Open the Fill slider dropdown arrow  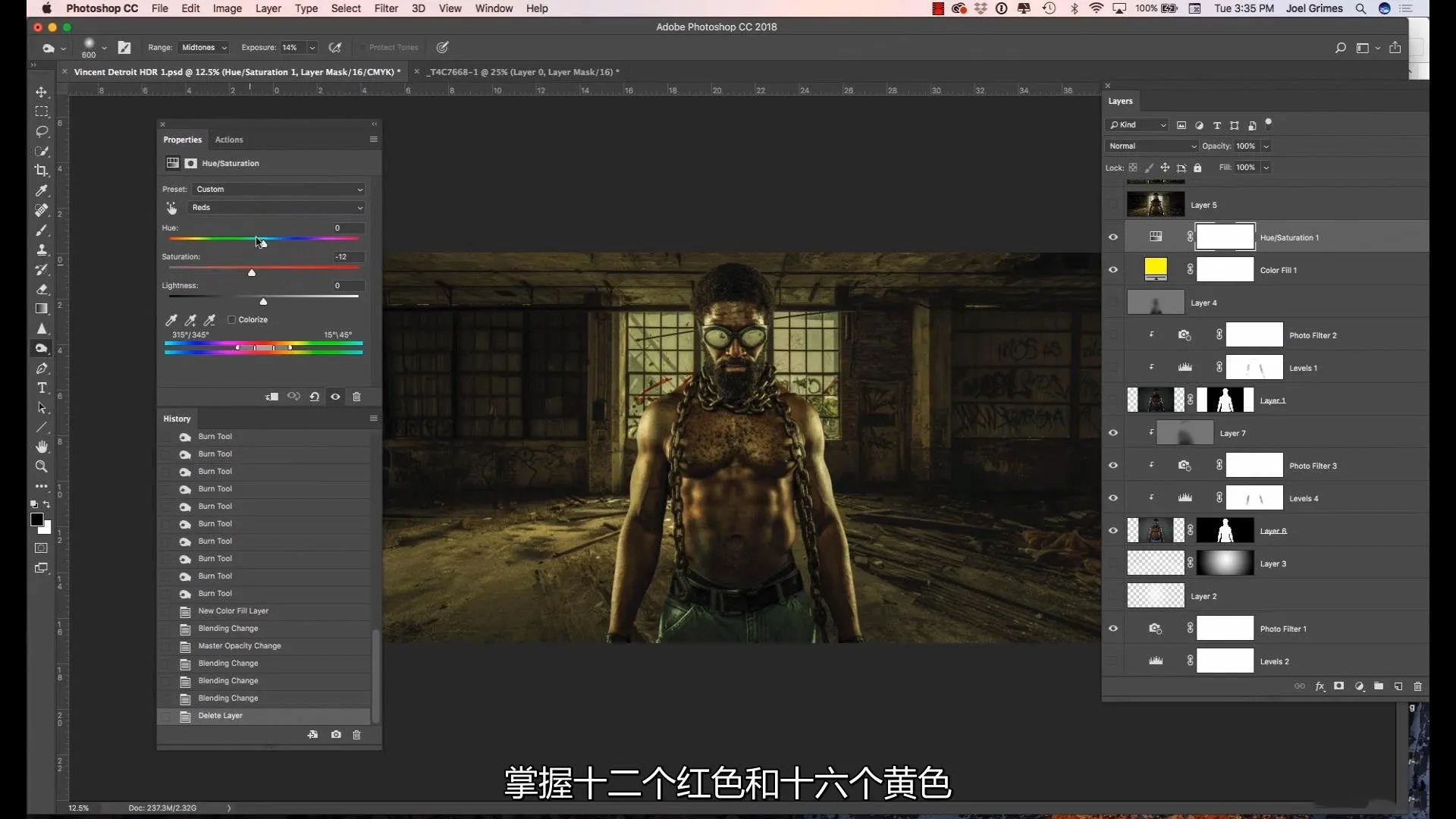pos(1266,168)
